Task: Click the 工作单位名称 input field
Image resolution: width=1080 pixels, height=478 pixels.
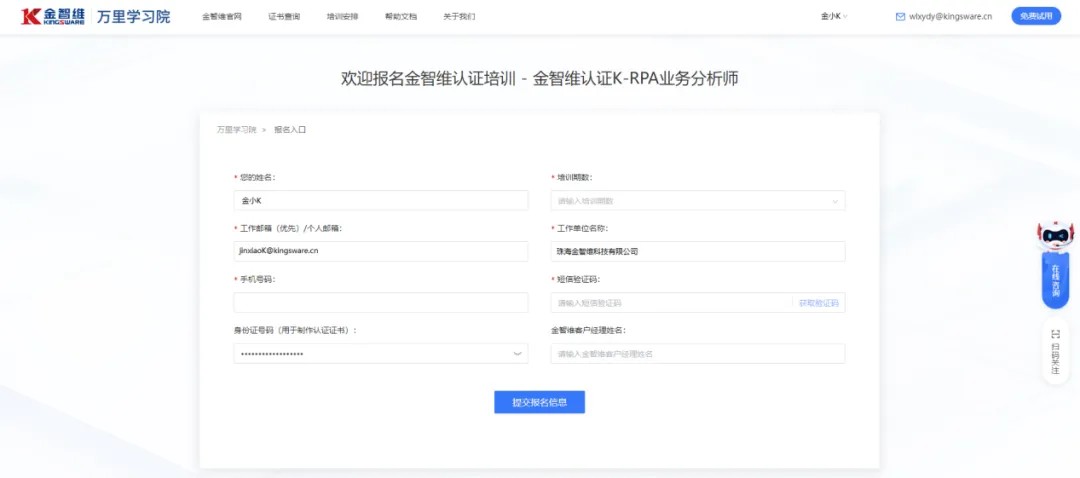Action: coord(698,251)
